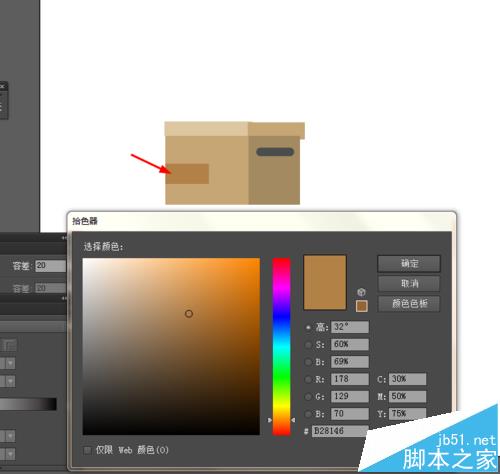Click the hue field showing 32°

coord(350,327)
